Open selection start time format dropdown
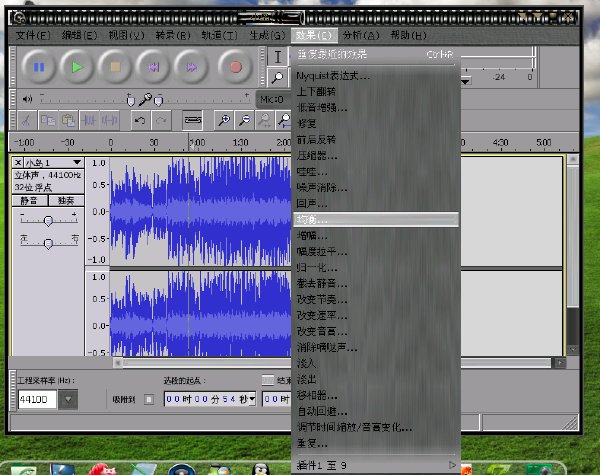This screenshot has height=475, width=600. (252, 399)
